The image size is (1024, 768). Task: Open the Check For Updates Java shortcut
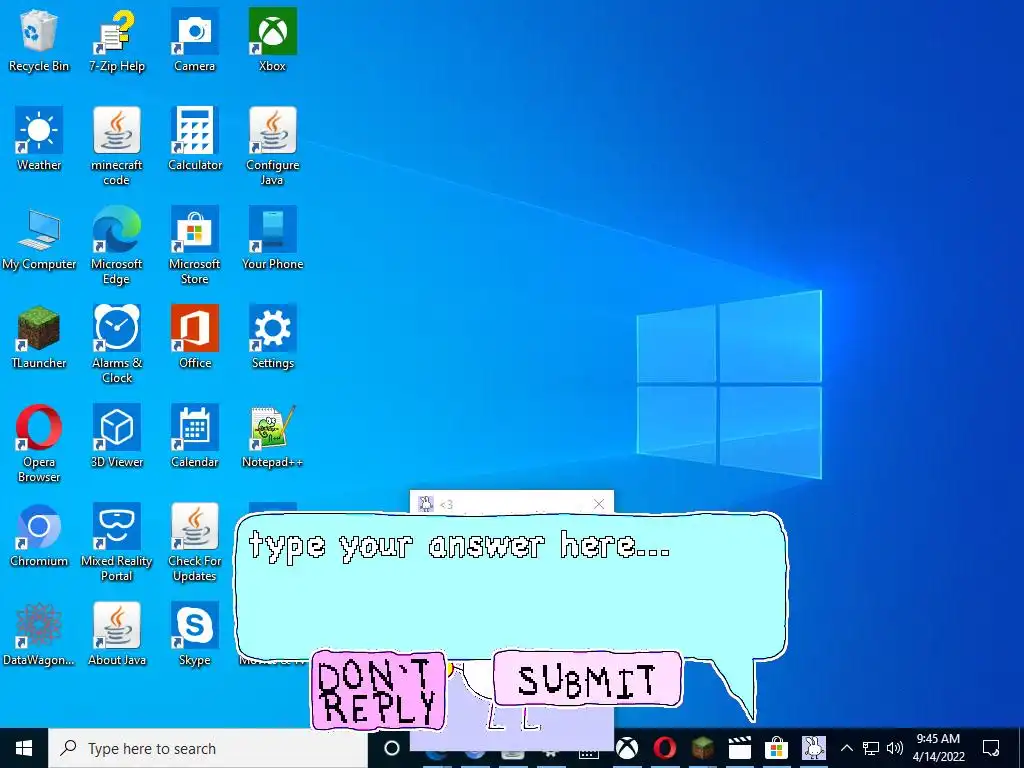point(195,543)
